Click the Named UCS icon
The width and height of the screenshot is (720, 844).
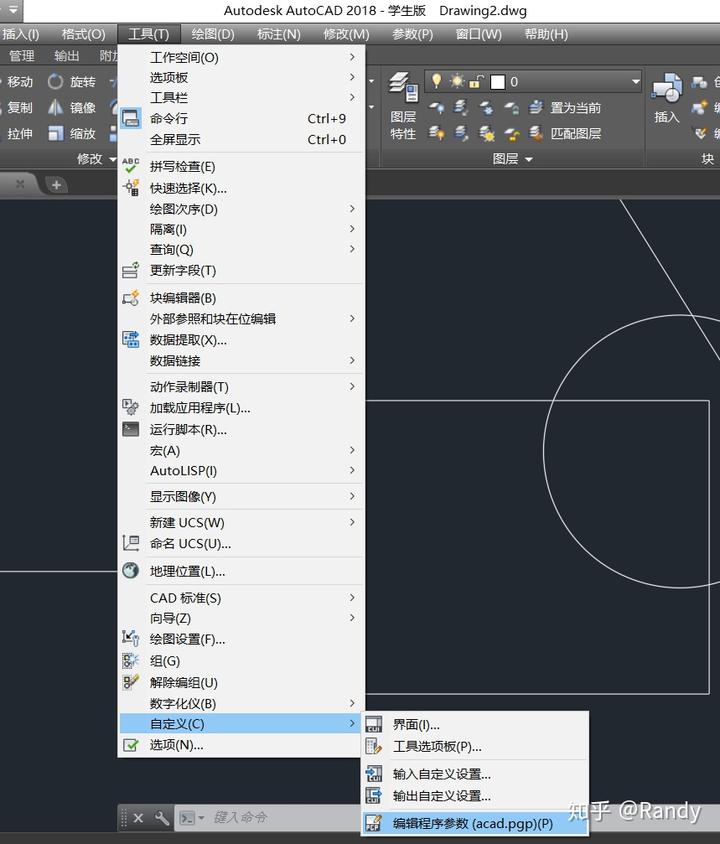(131, 543)
